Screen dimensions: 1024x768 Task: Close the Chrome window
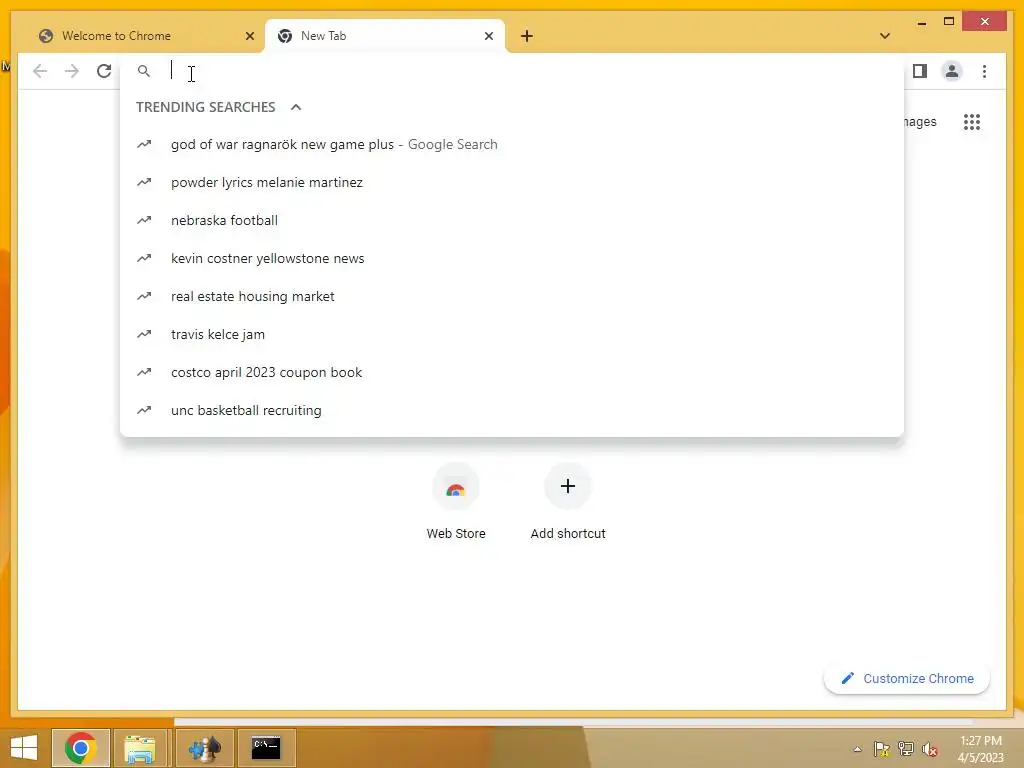985,22
